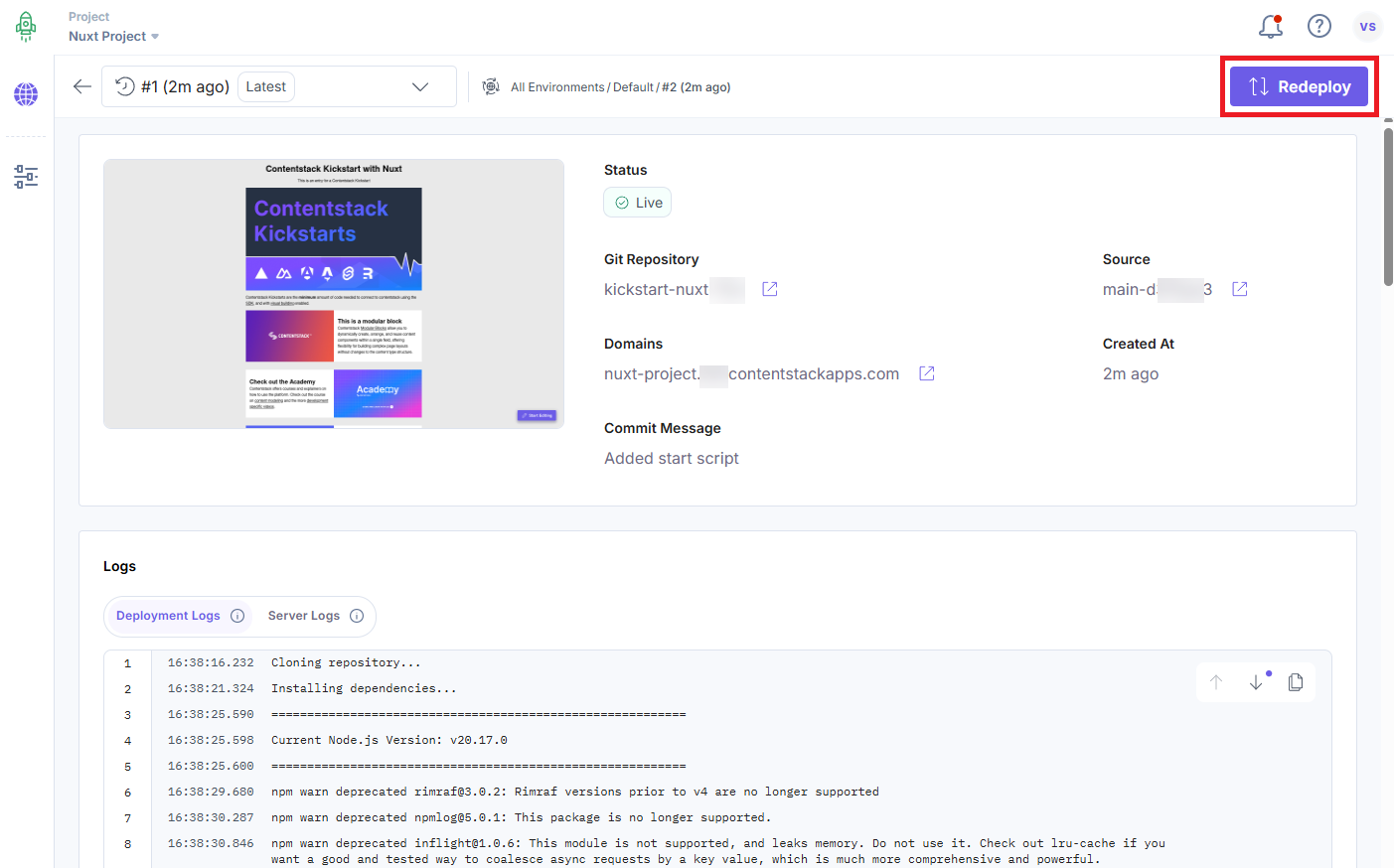Click the Deployment Logs info icon
The image size is (1394, 868).
tap(237, 616)
